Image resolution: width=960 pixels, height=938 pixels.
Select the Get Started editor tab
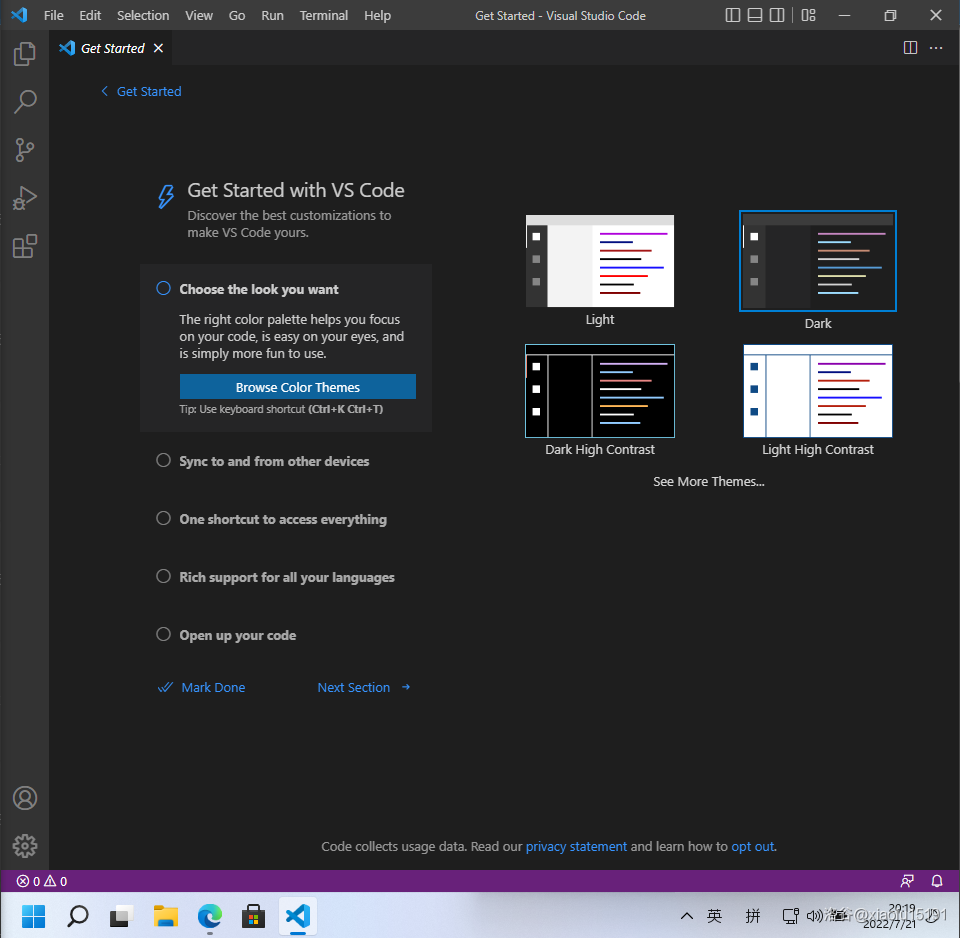coord(111,48)
